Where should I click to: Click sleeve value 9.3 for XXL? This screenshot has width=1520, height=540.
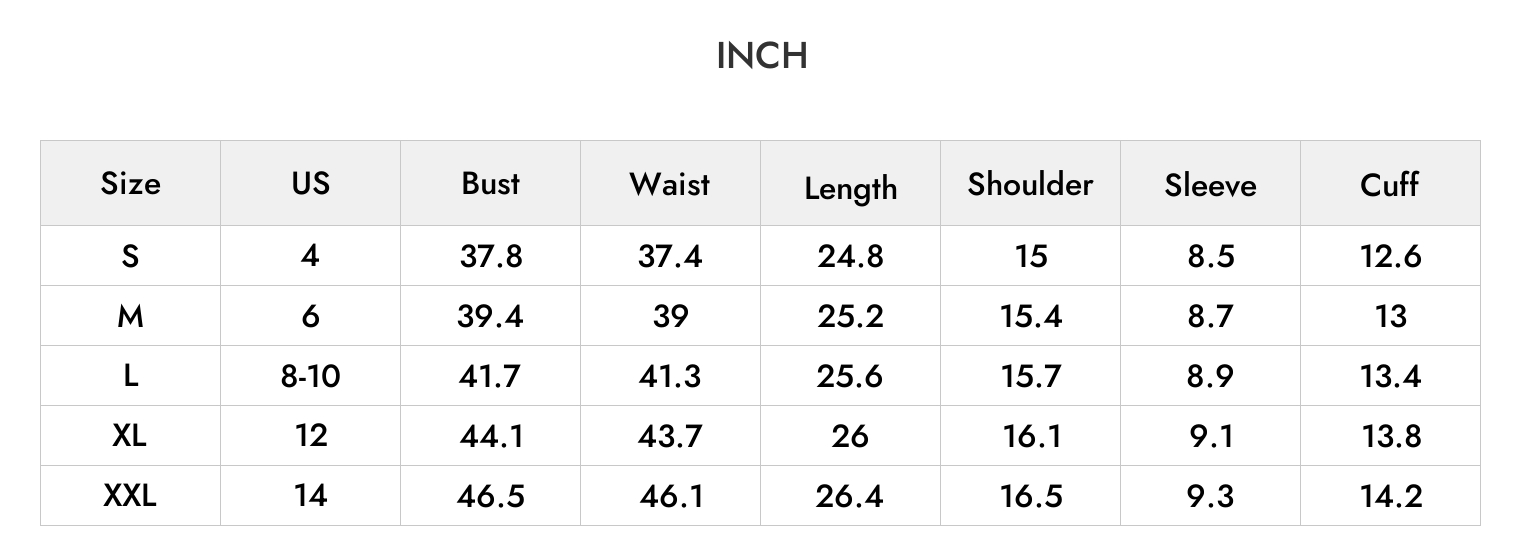point(1210,495)
